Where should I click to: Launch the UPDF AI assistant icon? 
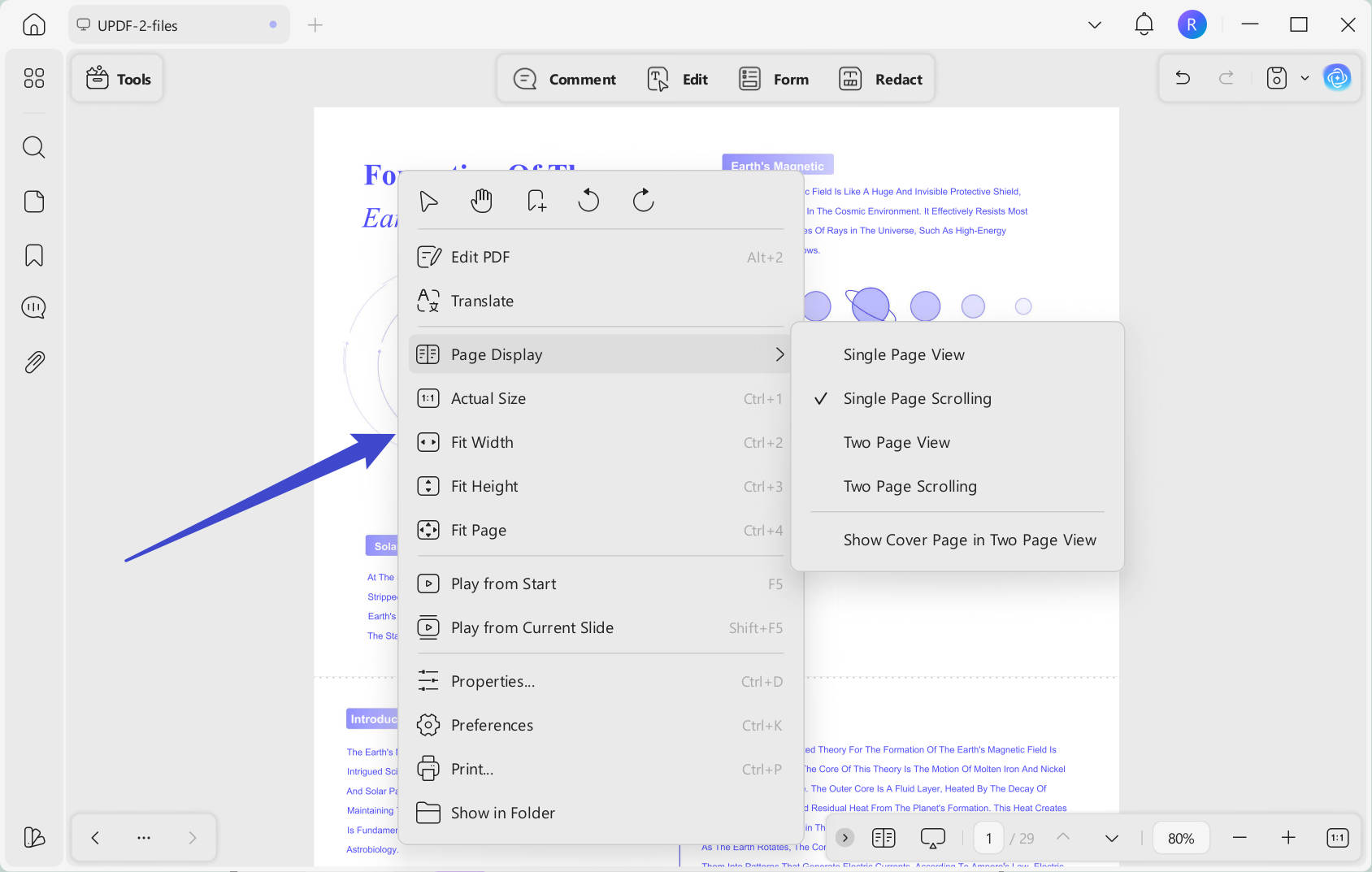1337,78
